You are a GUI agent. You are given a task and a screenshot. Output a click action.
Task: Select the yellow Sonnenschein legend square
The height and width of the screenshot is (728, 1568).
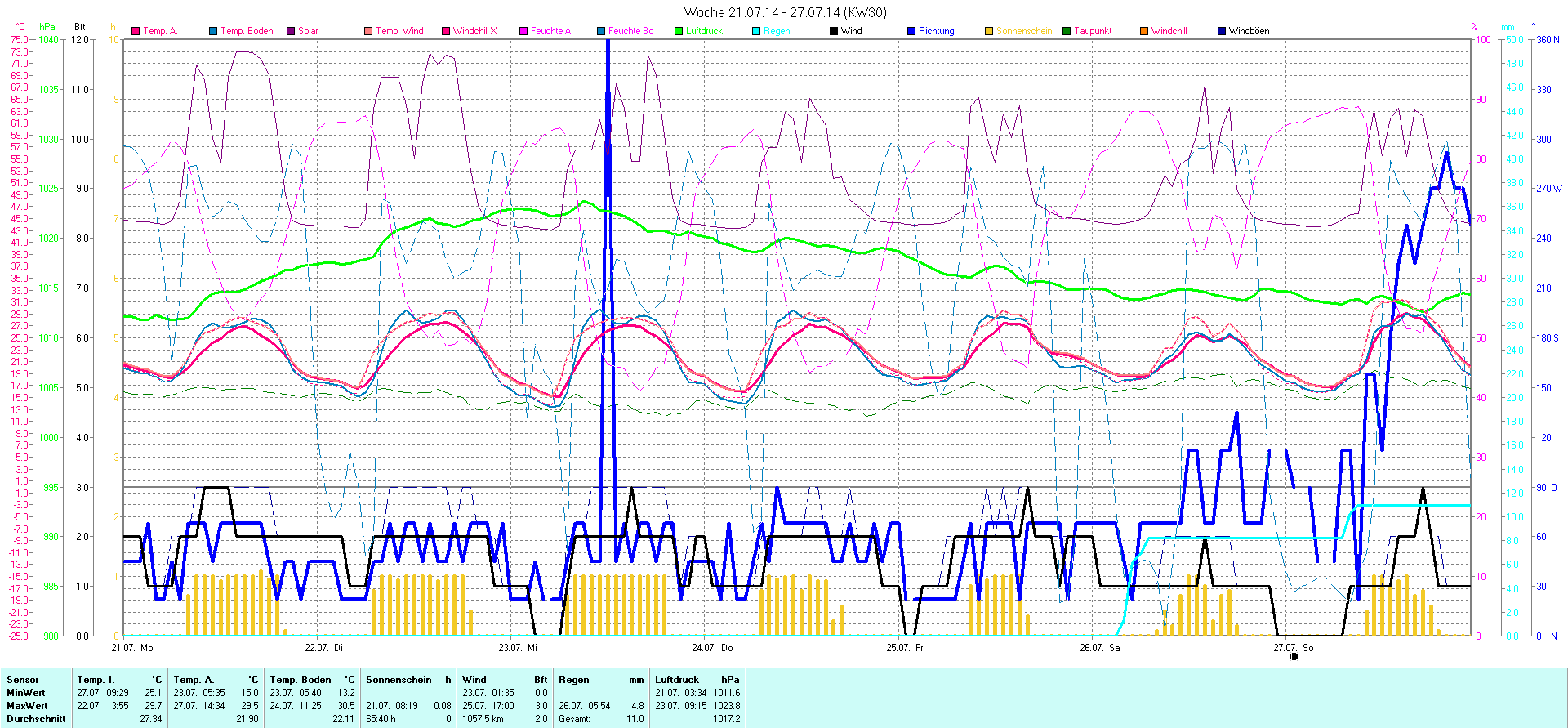[x=989, y=31]
